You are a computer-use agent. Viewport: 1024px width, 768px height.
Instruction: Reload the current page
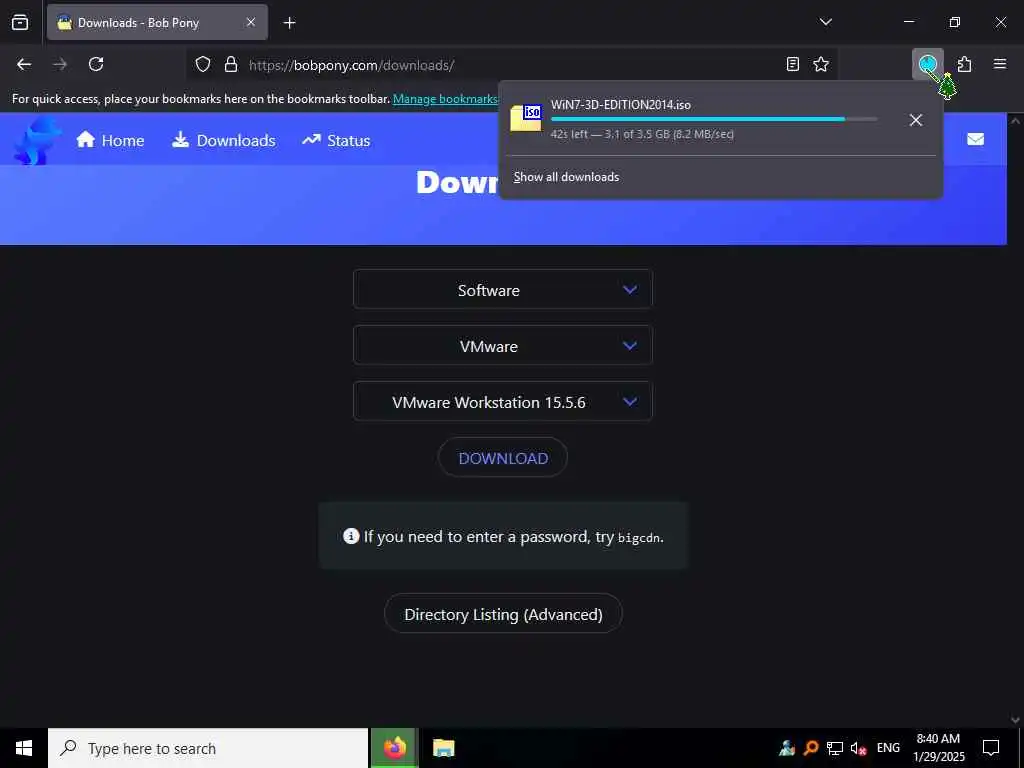point(96,64)
